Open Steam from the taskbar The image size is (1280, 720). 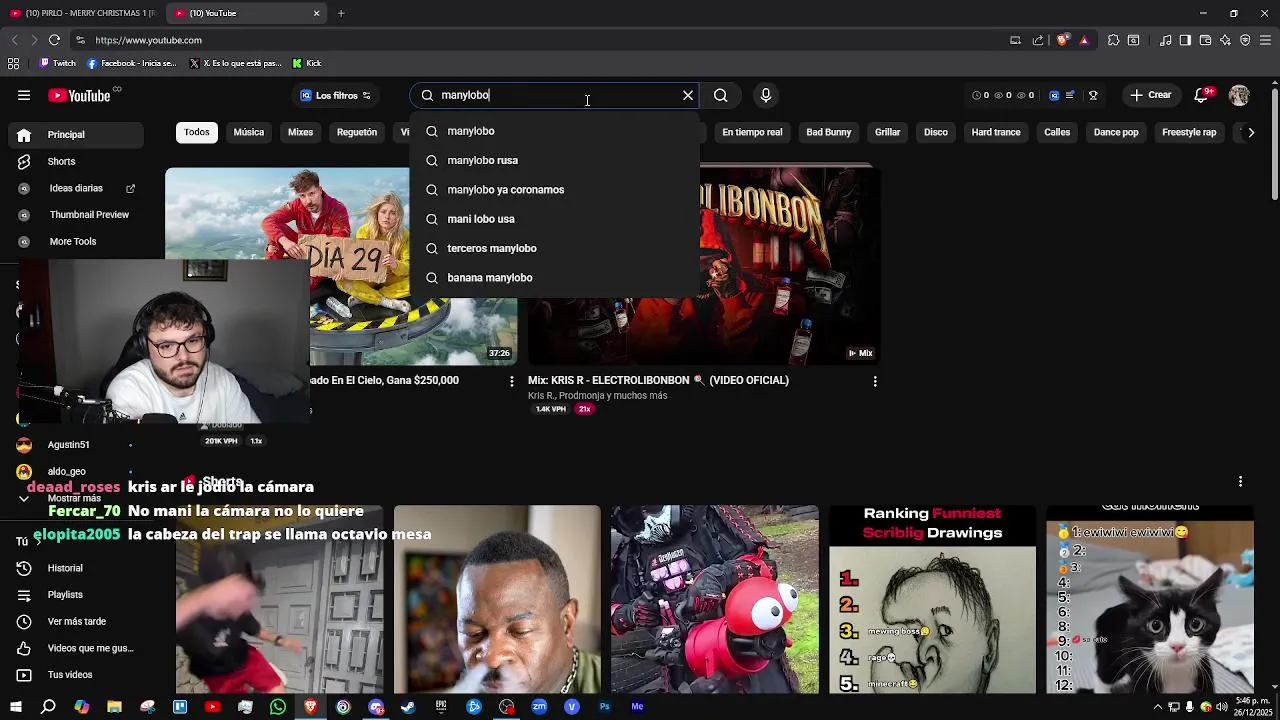[x=408, y=707]
